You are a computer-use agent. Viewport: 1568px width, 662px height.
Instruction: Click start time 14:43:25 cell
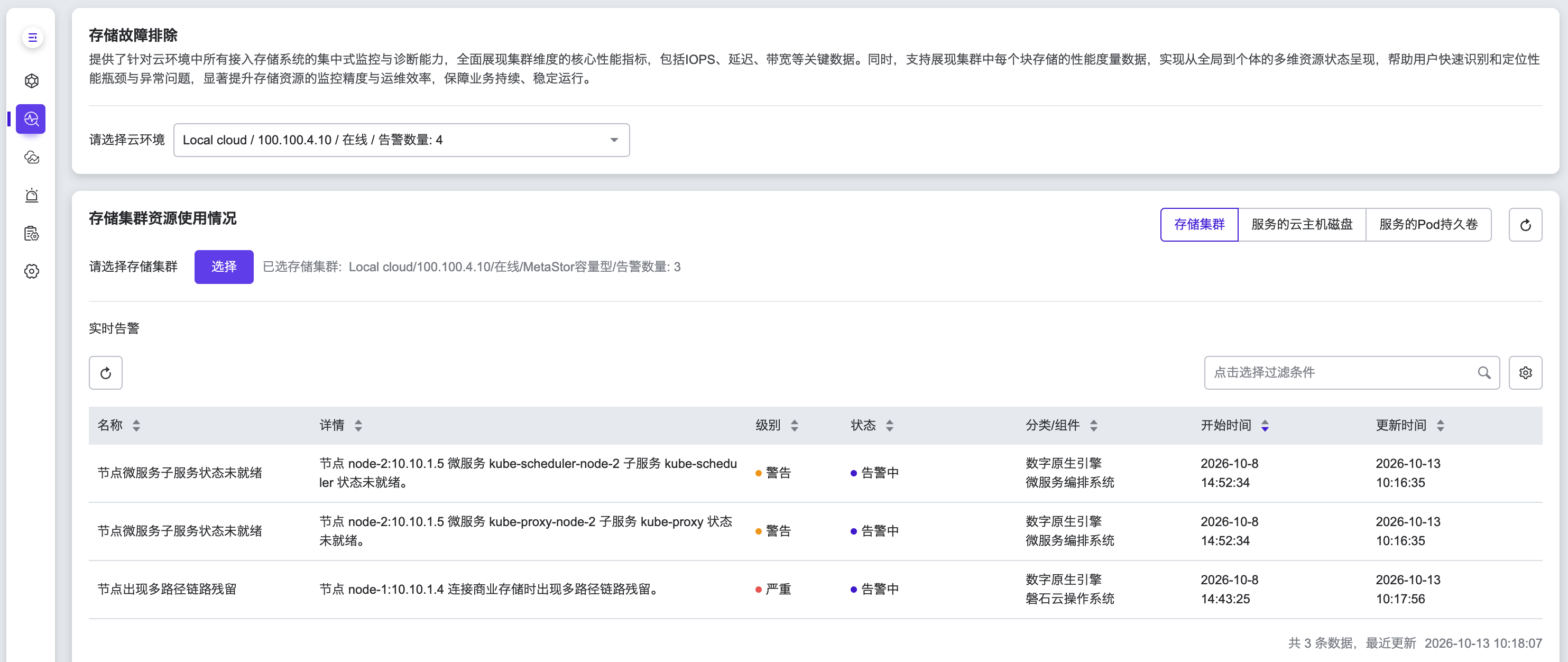coord(1225,599)
